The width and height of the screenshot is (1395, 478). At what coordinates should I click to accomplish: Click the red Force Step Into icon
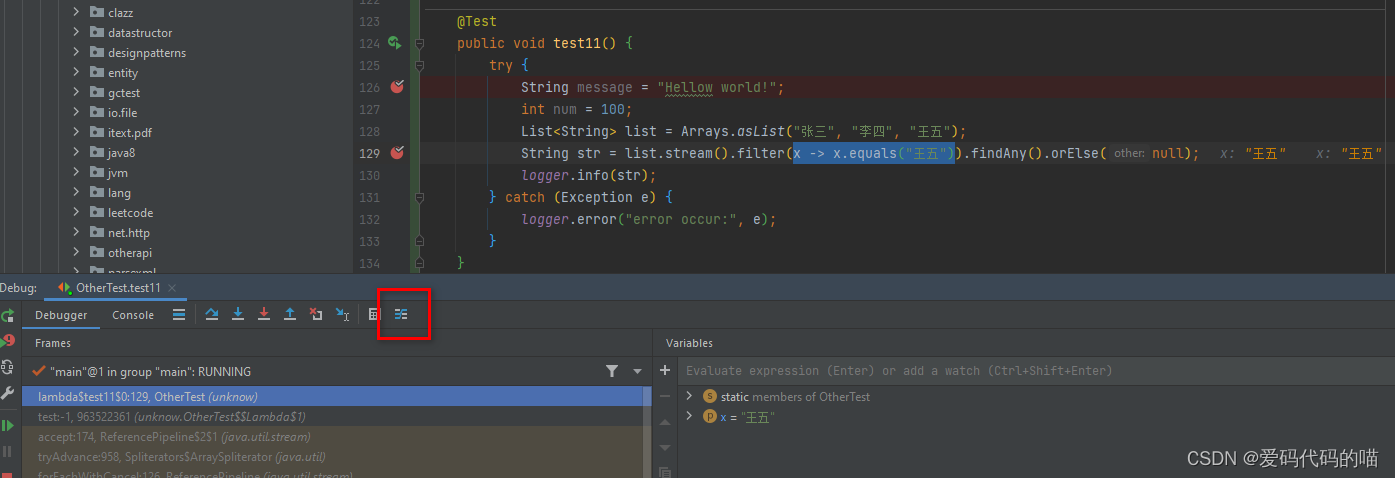click(264, 314)
